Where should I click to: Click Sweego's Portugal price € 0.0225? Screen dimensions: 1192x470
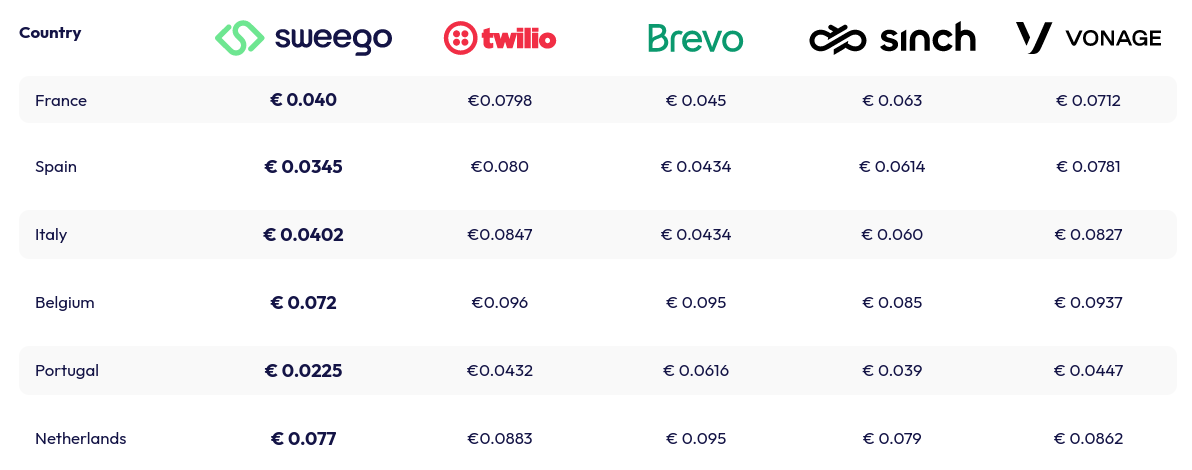(x=303, y=371)
